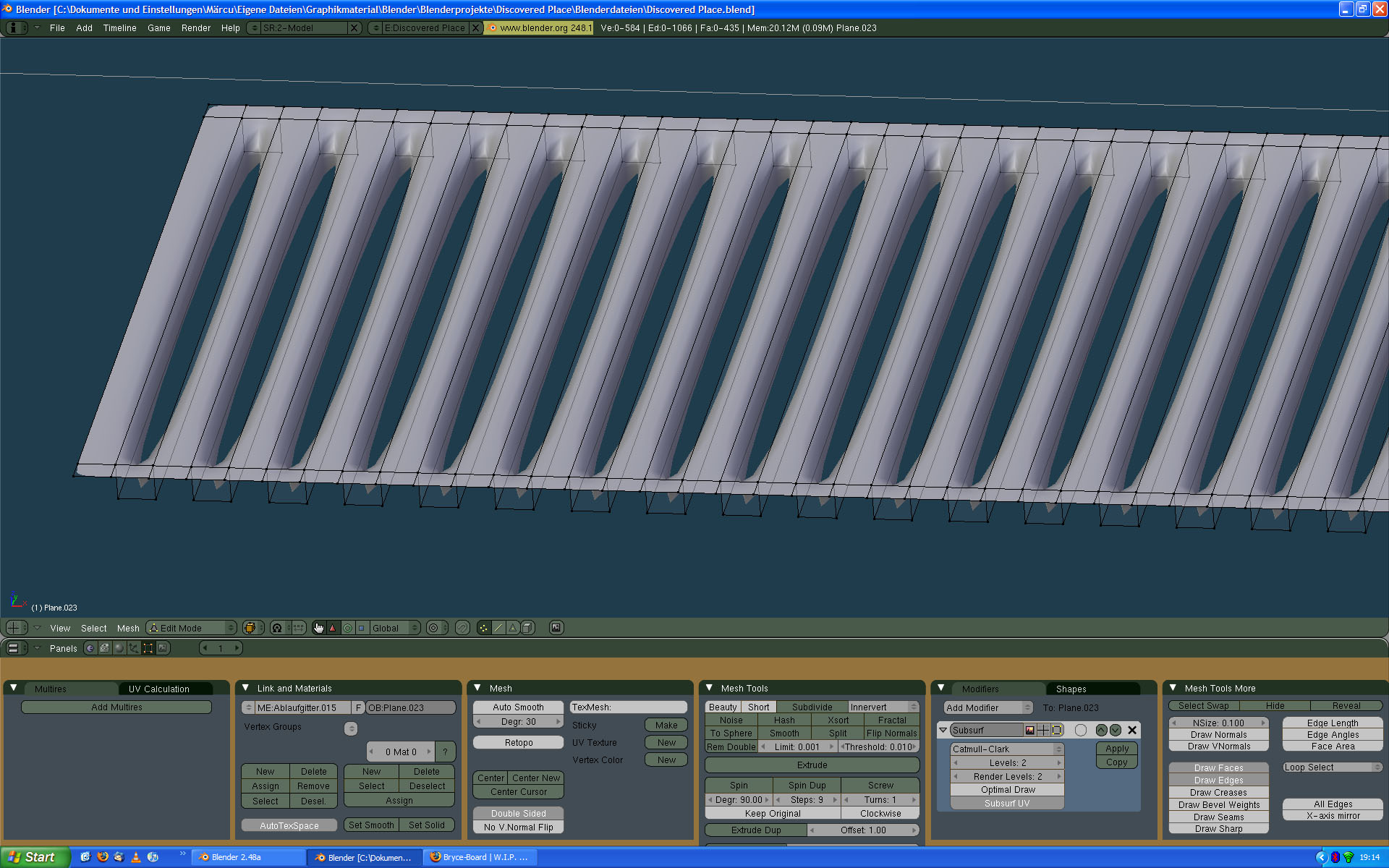
Task: Open the Edit Mode dropdown
Action: pos(192,628)
